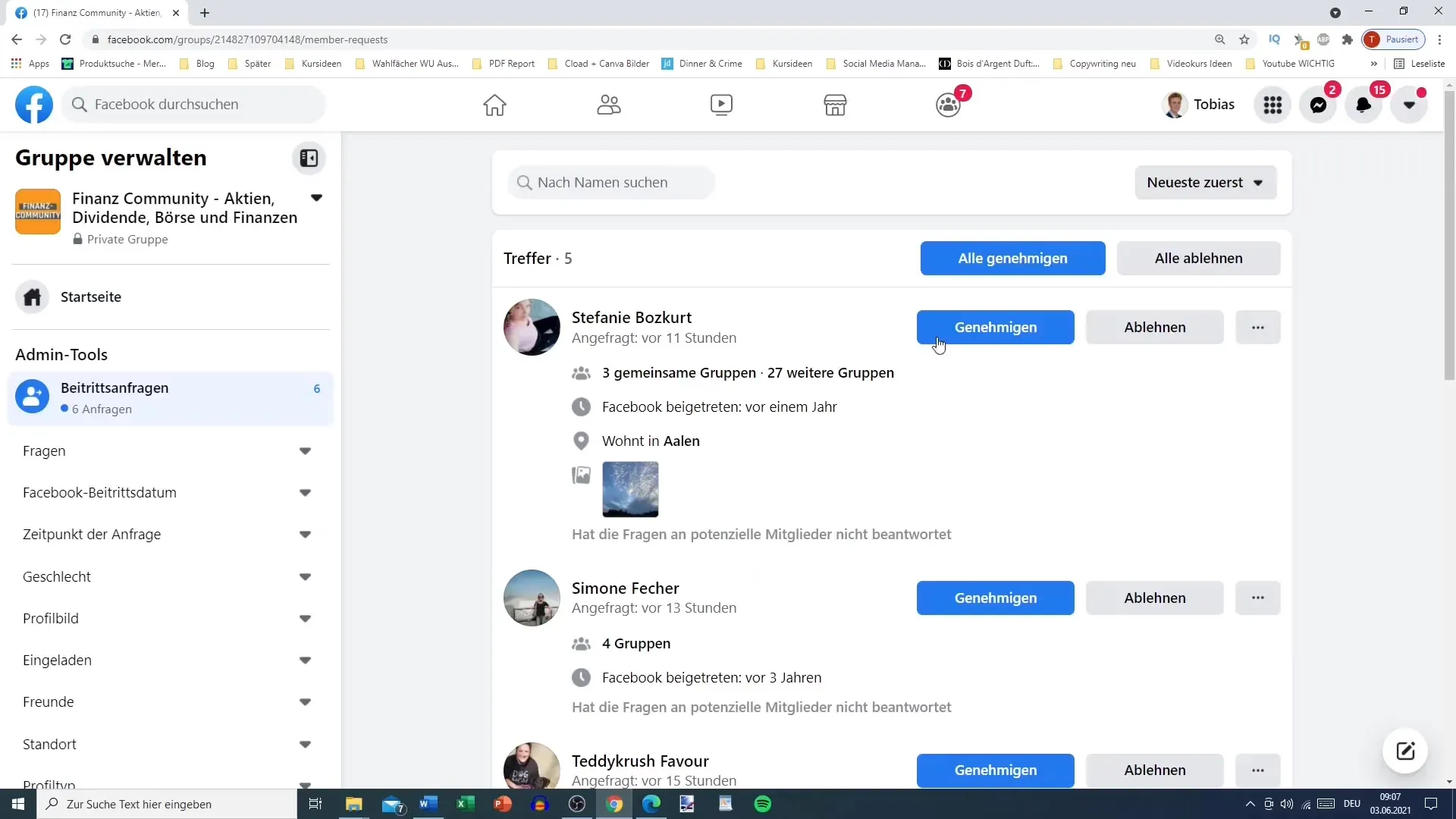Open more options for Simone Fecher
The width and height of the screenshot is (1456, 819).
1257,598
